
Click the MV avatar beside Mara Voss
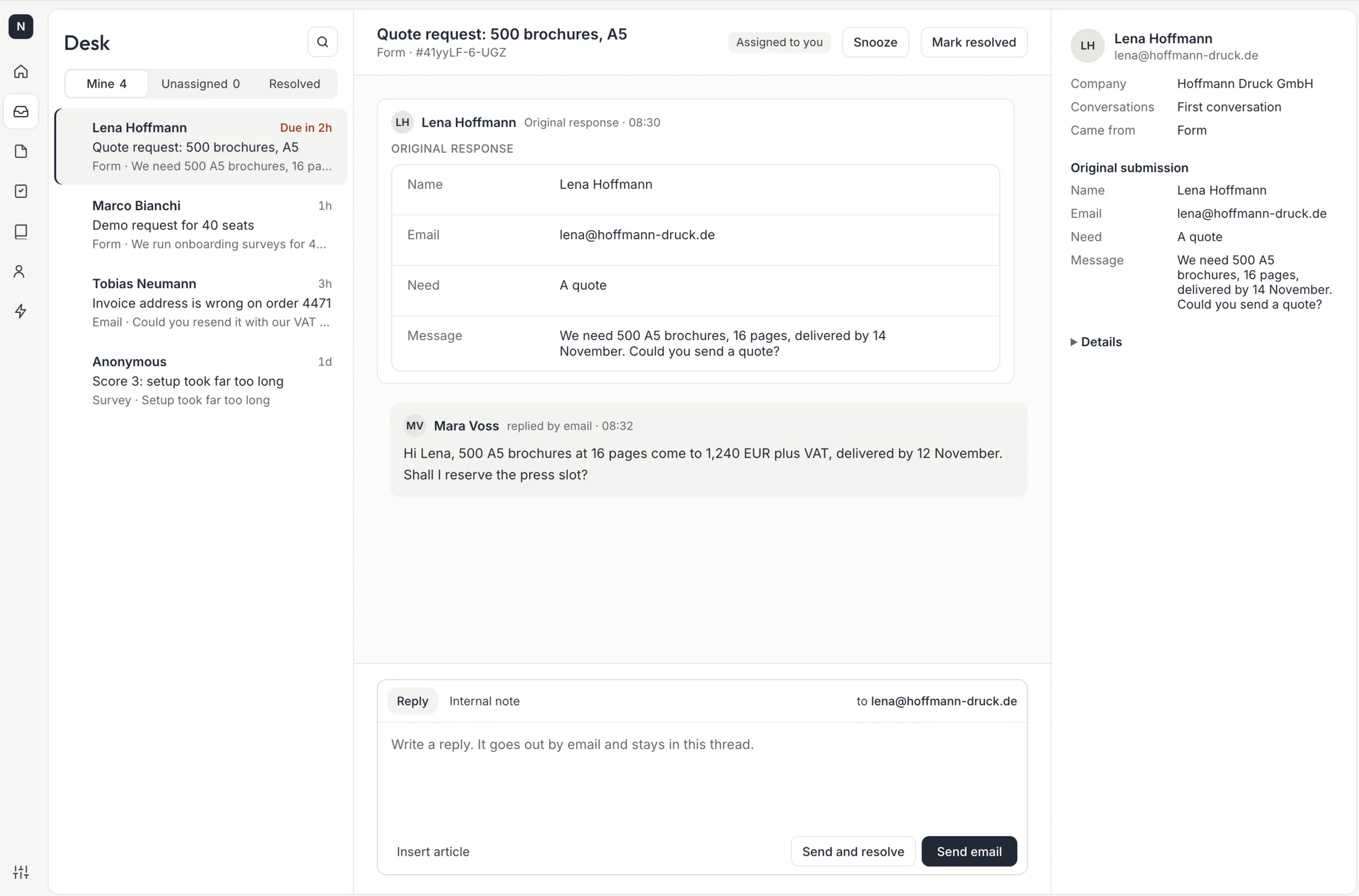[x=414, y=426]
